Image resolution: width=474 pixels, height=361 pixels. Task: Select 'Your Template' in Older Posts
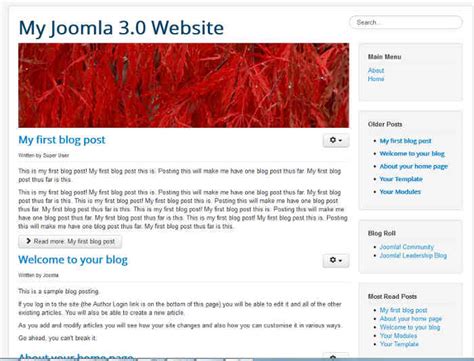coord(401,179)
